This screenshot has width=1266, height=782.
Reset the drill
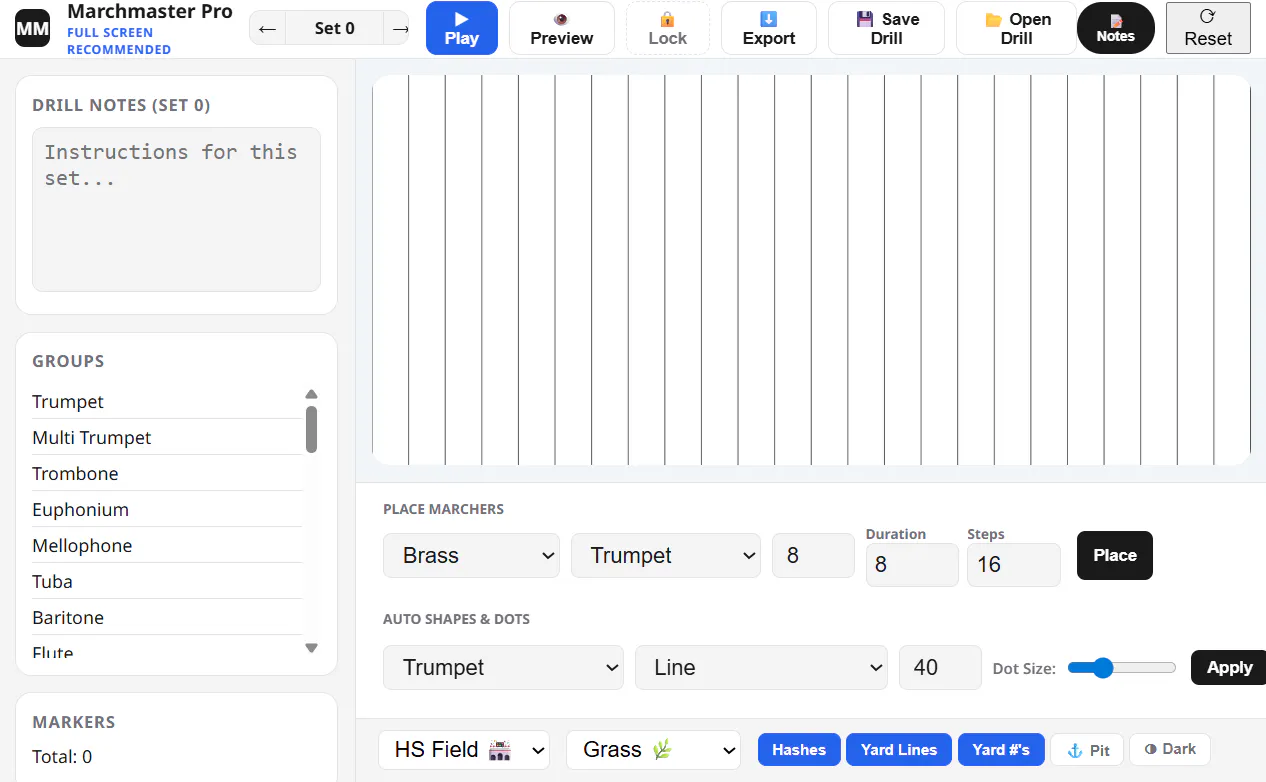(1208, 28)
